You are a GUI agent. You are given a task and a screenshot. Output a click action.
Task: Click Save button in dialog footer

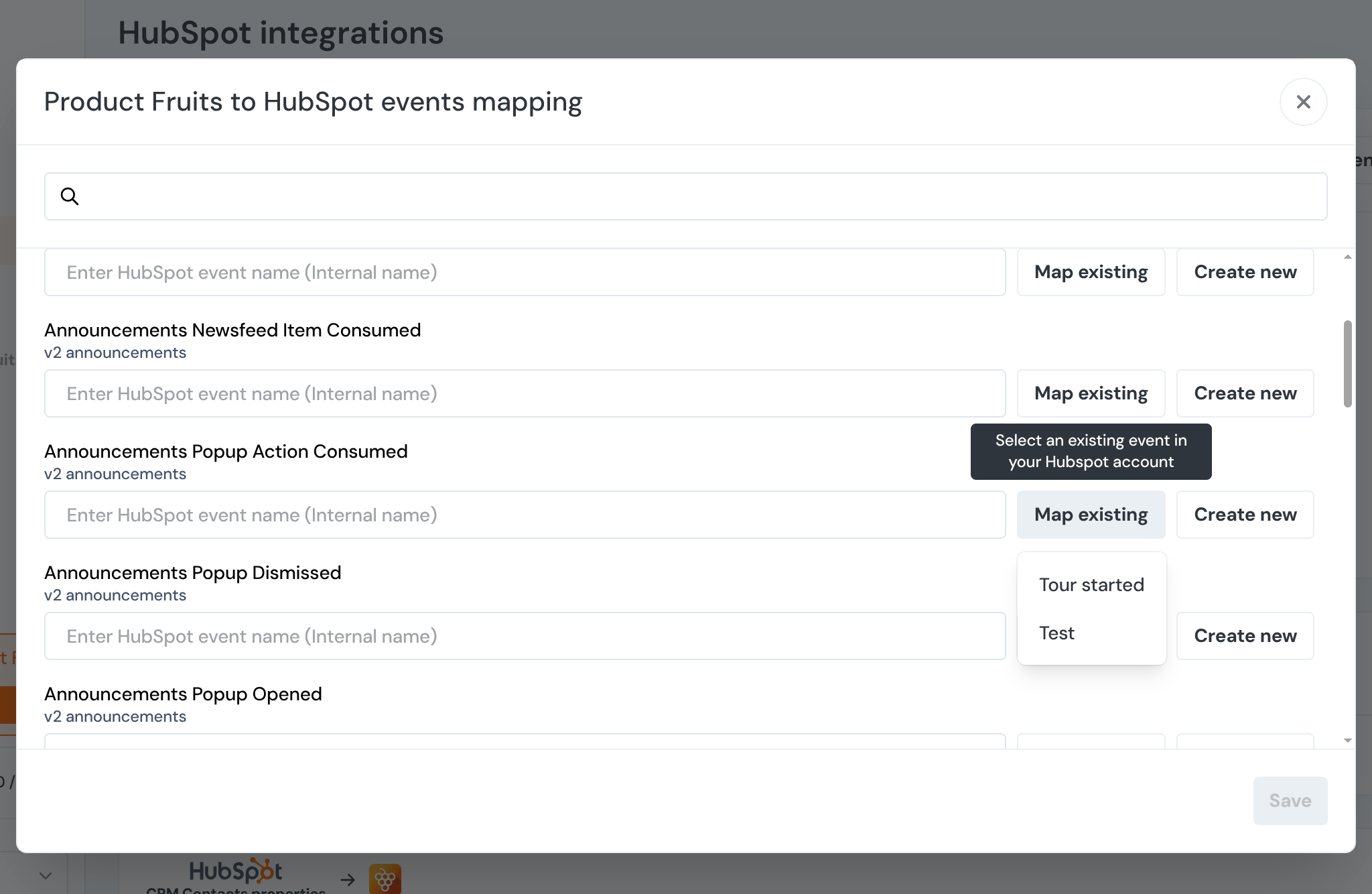[x=1290, y=801]
